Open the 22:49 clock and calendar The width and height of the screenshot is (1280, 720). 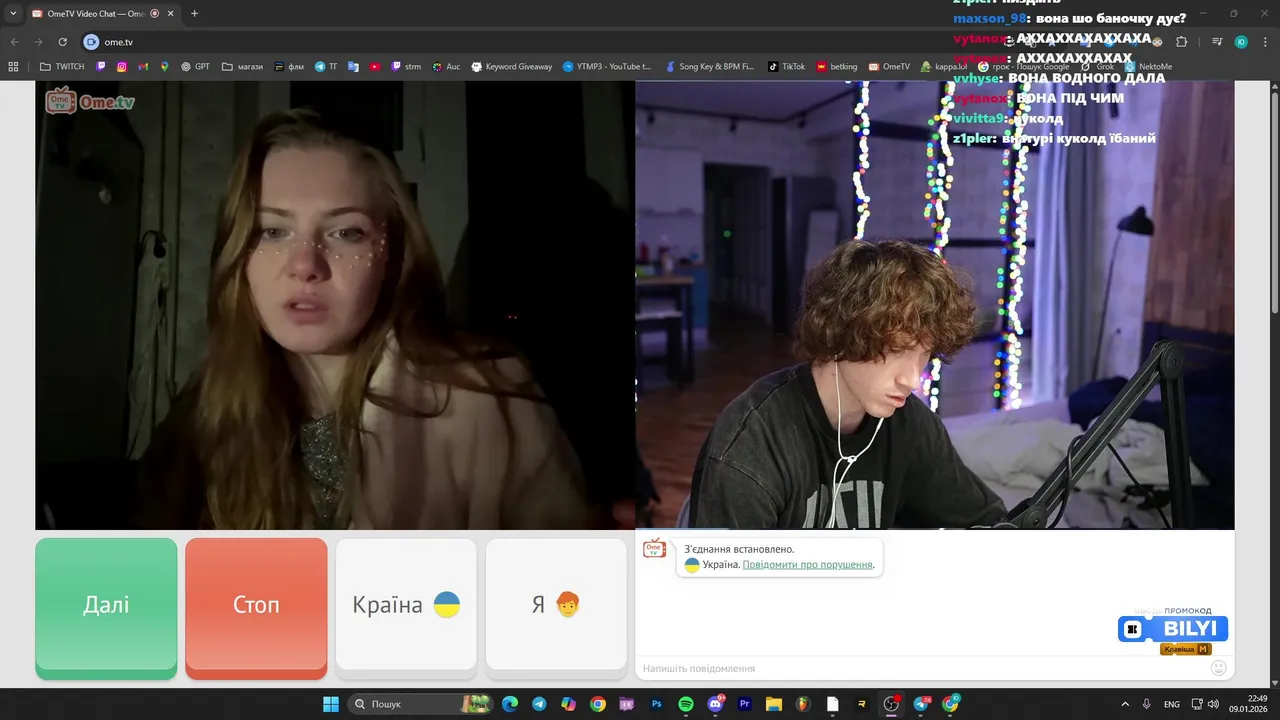(1249, 704)
